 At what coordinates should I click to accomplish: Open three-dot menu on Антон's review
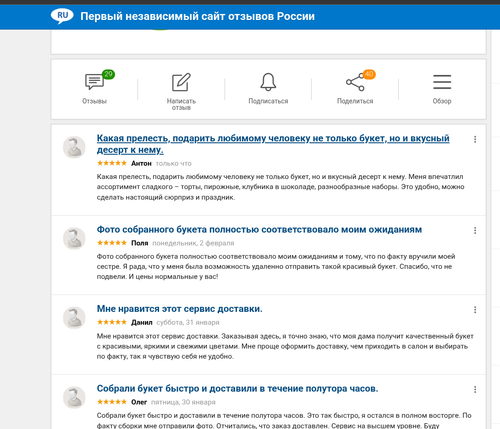475,139
